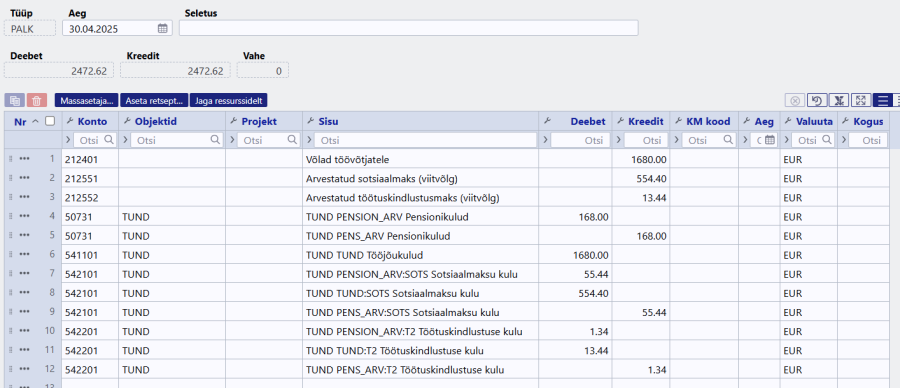
Task: Expand the Kreedit filter chevron
Action: click(618, 139)
